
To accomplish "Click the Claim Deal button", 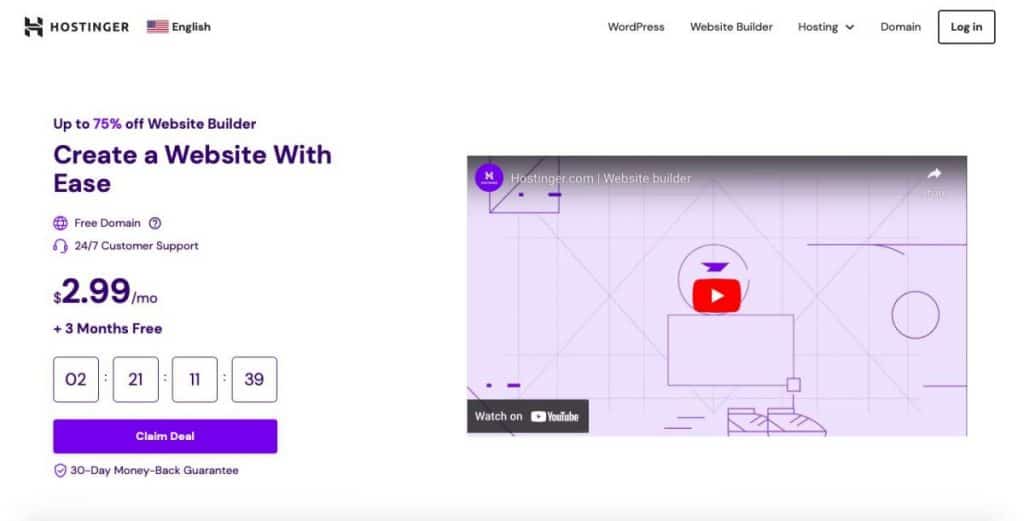I will click(x=165, y=436).
